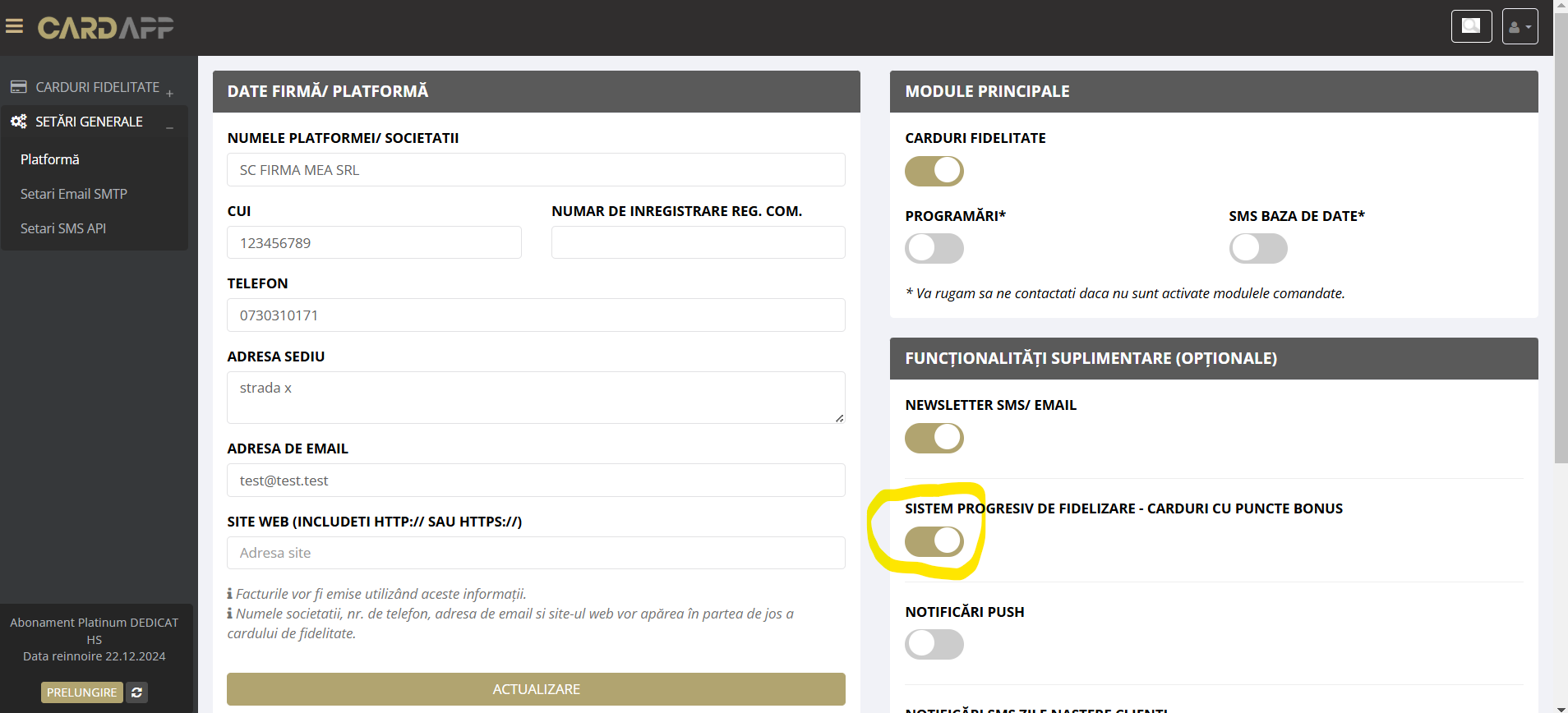Click the Abonament Platinum DEDICAT HS text
This screenshot has height=713, width=1568.
coord(94,631)
